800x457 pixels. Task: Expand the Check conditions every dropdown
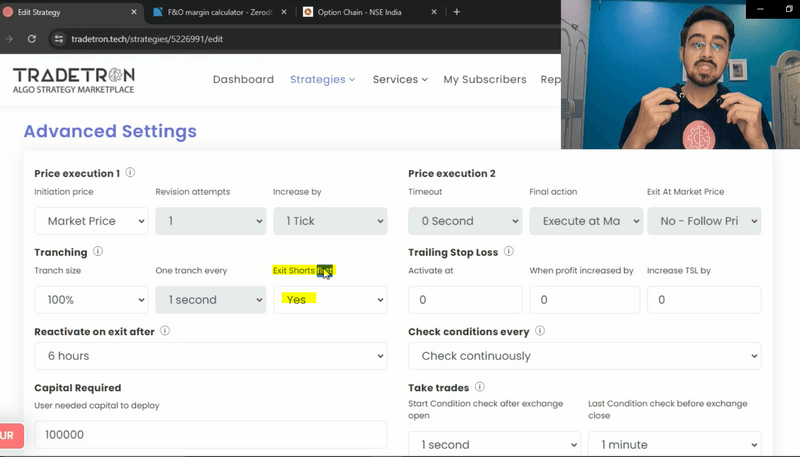point(584,356)
